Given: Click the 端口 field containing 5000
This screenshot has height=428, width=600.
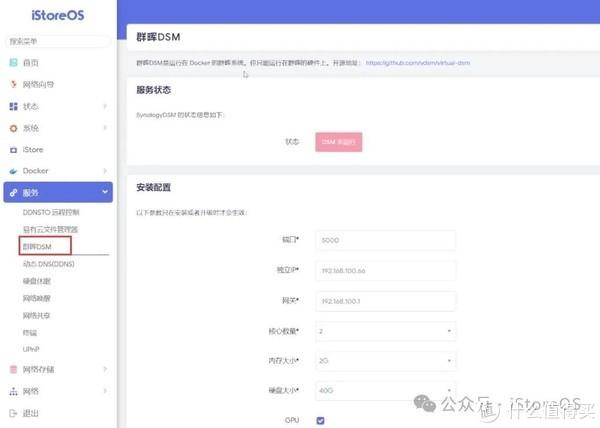Looking at the screenshot, I should tap(386, 240).
